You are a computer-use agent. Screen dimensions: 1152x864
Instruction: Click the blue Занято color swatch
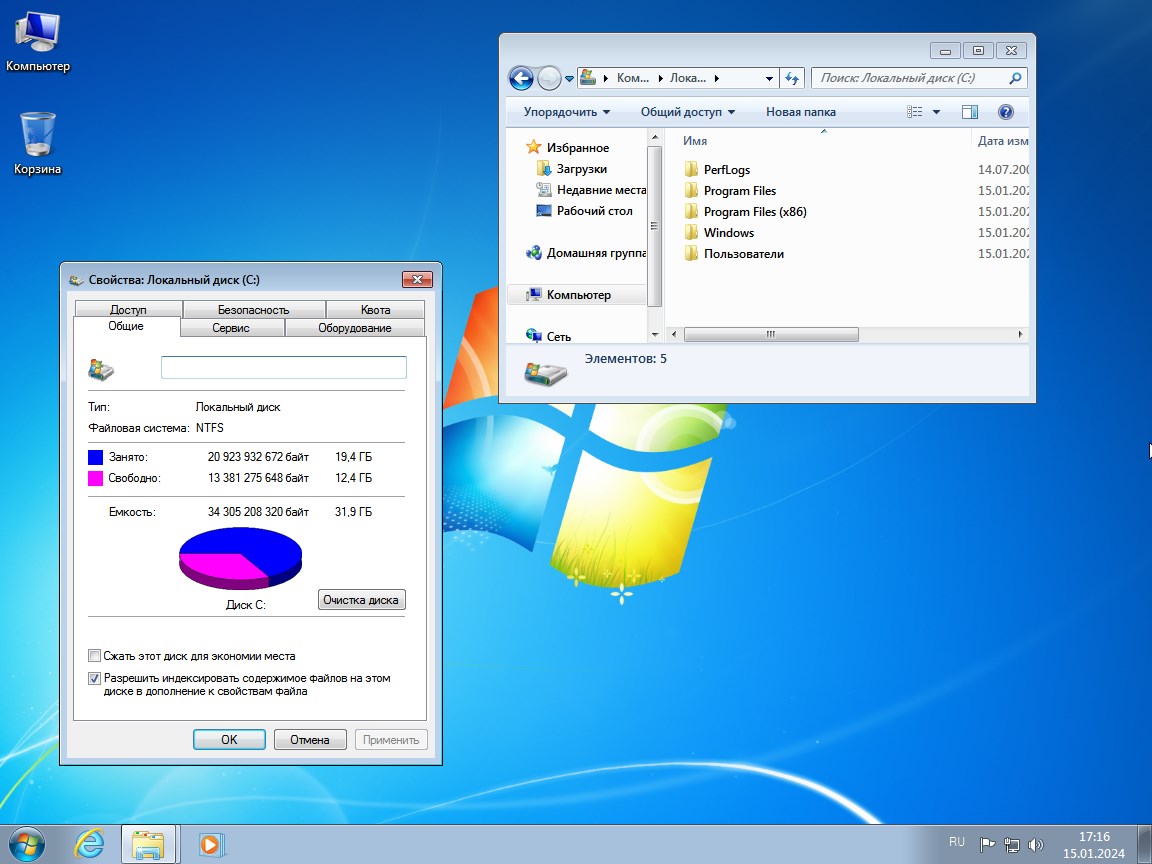point(96,457)
